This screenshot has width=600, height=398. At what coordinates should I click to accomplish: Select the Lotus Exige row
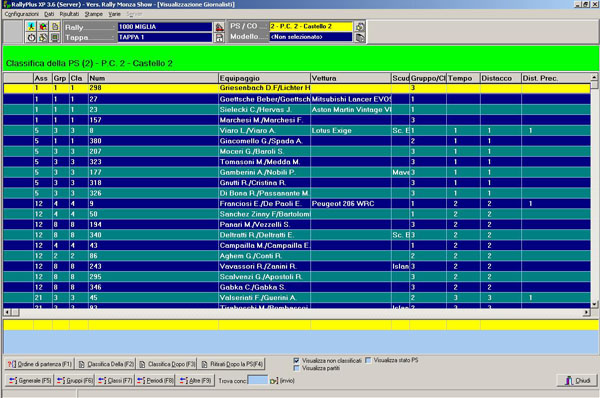[297, 130]
